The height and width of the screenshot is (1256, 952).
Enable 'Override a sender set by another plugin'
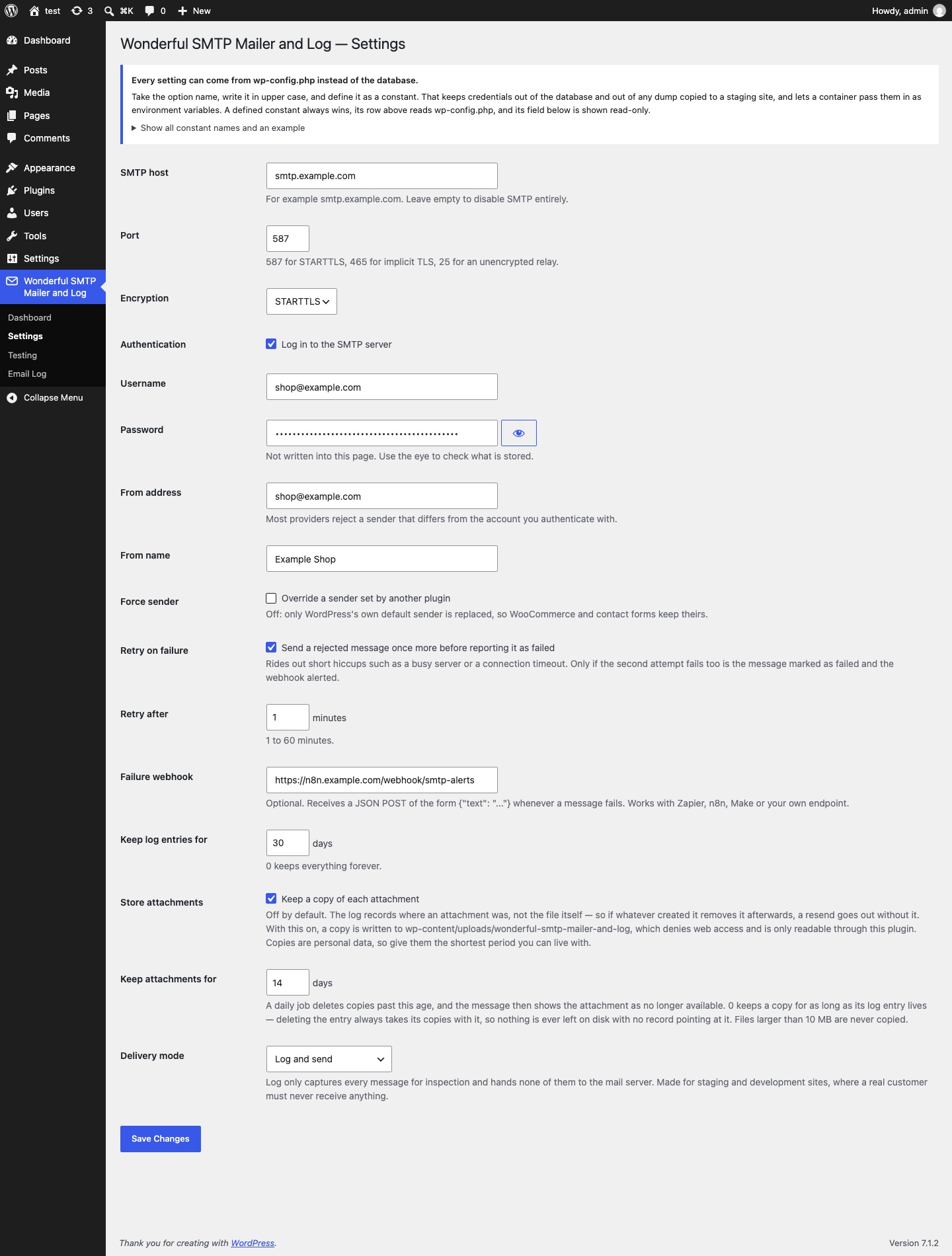[x=271, y=598]
